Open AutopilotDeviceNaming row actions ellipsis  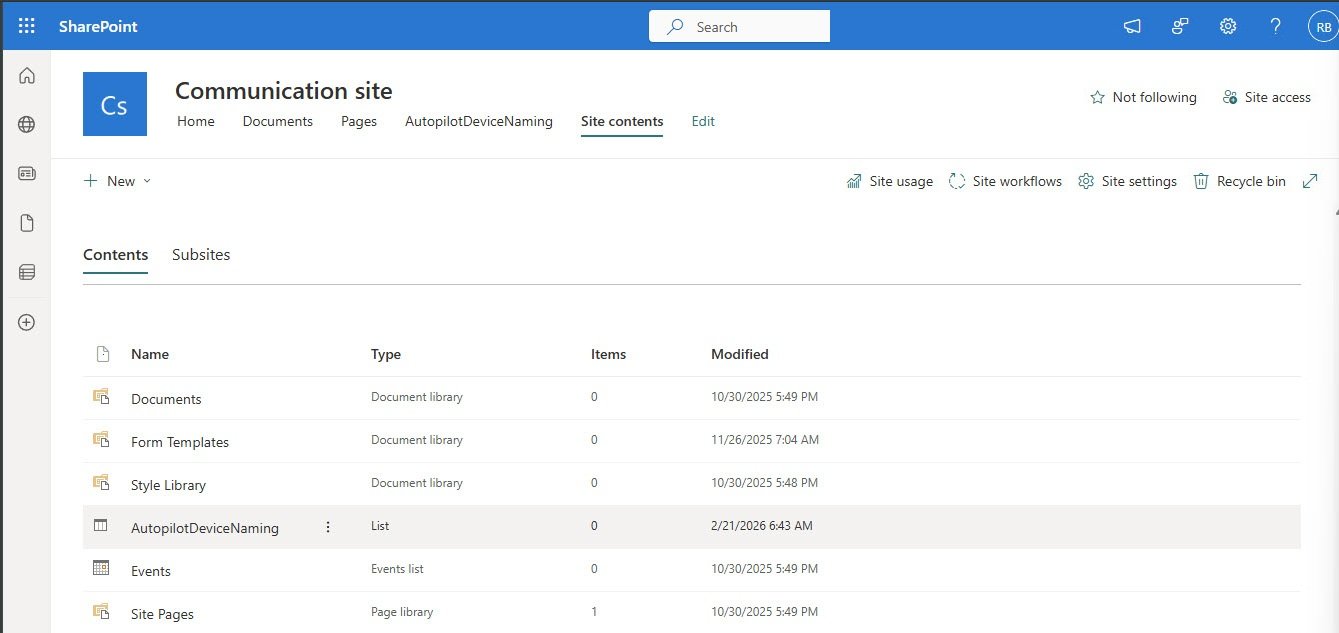click(328, 527)
